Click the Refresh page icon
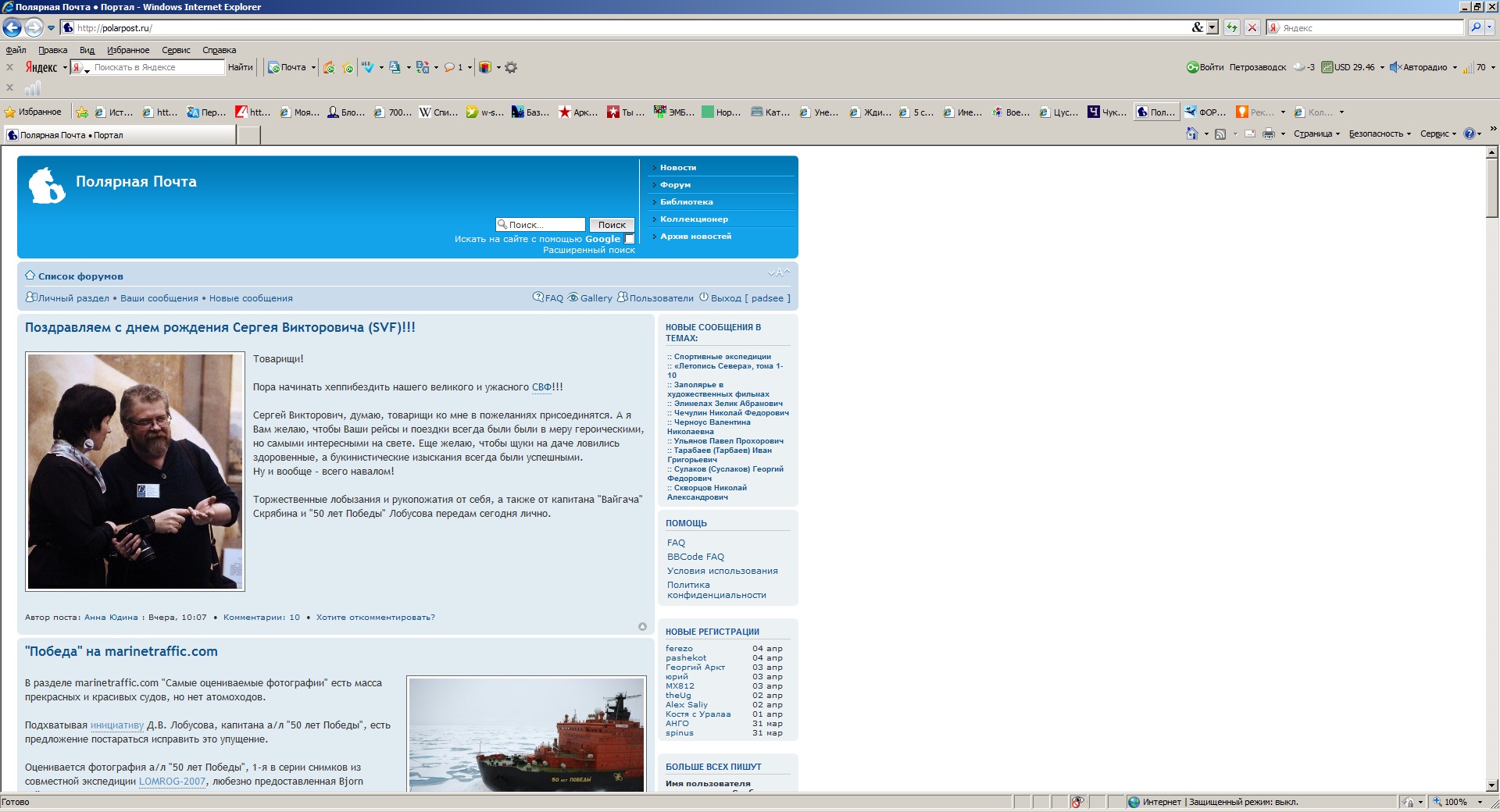1500x812 pixels. click(1232, 28)
